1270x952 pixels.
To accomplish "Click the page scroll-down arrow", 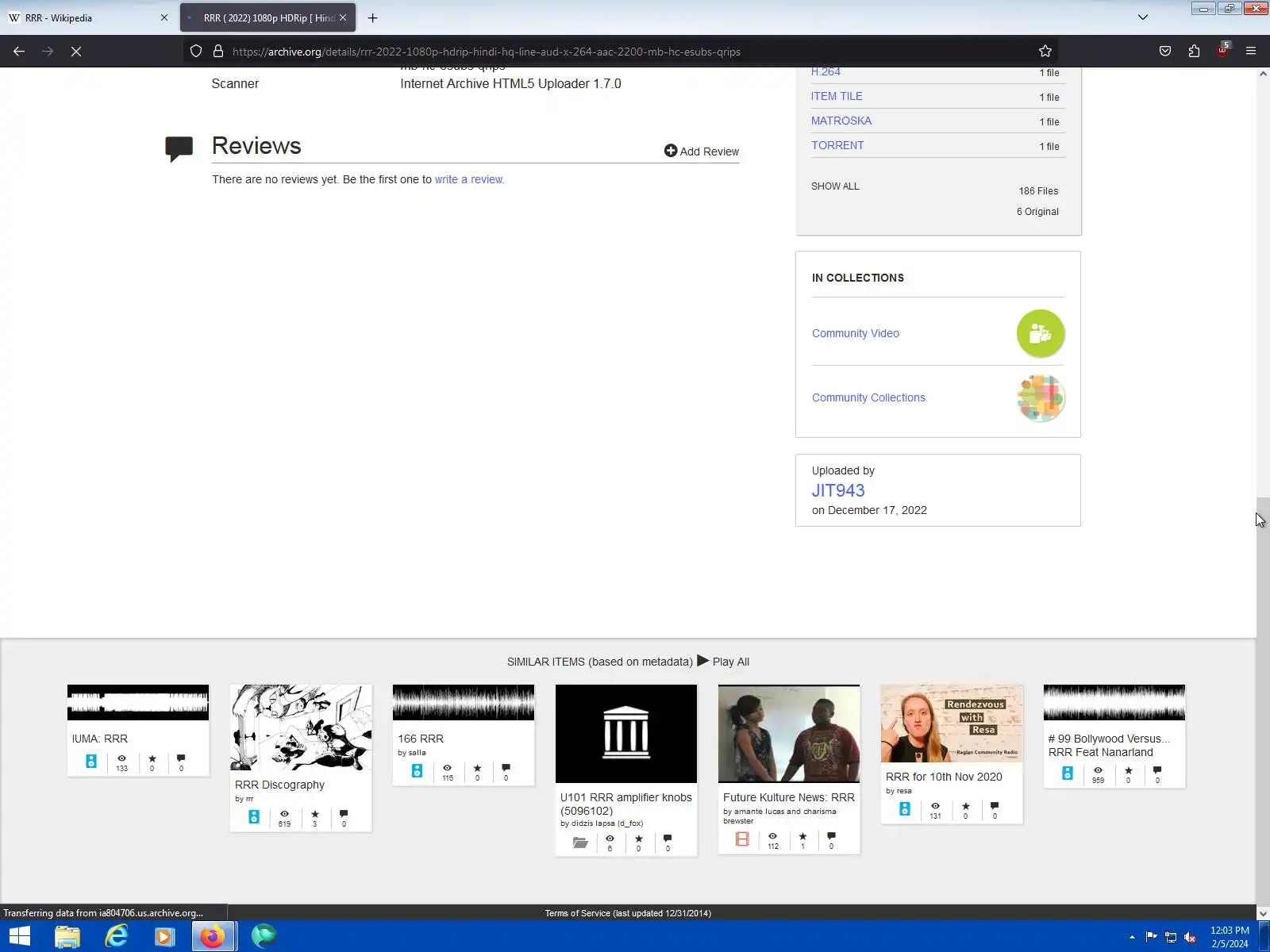I will tap(1263, 913).
